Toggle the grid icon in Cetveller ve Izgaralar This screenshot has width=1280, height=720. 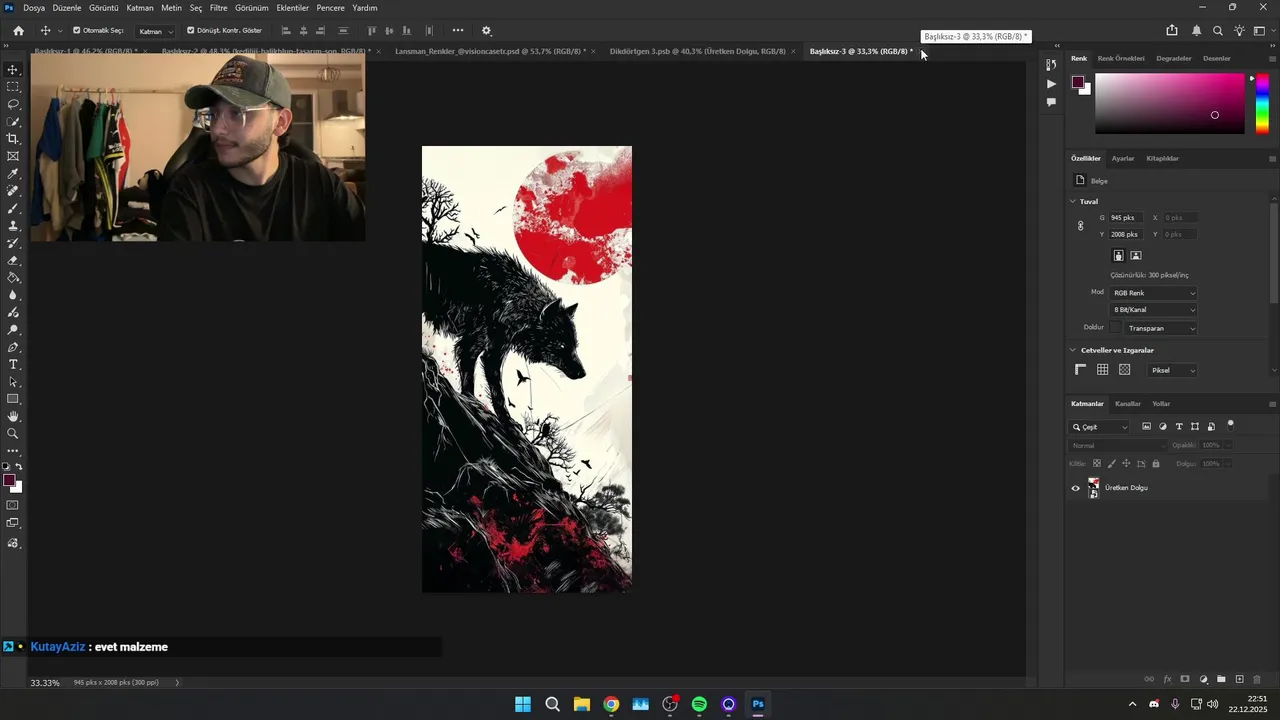click(1102, 370)
